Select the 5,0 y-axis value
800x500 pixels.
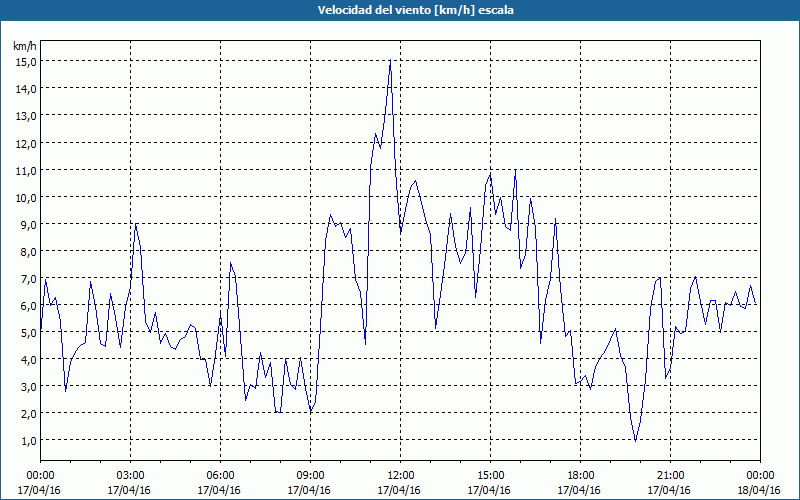pos(29,333)
